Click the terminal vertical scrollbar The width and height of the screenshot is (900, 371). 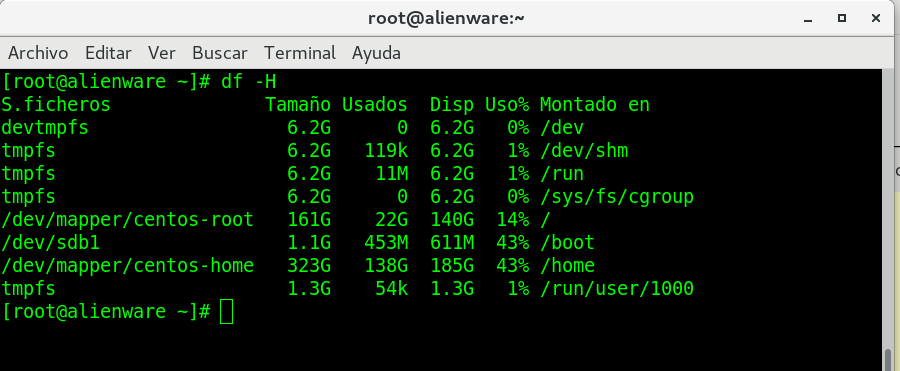click(x=889, y=219)
